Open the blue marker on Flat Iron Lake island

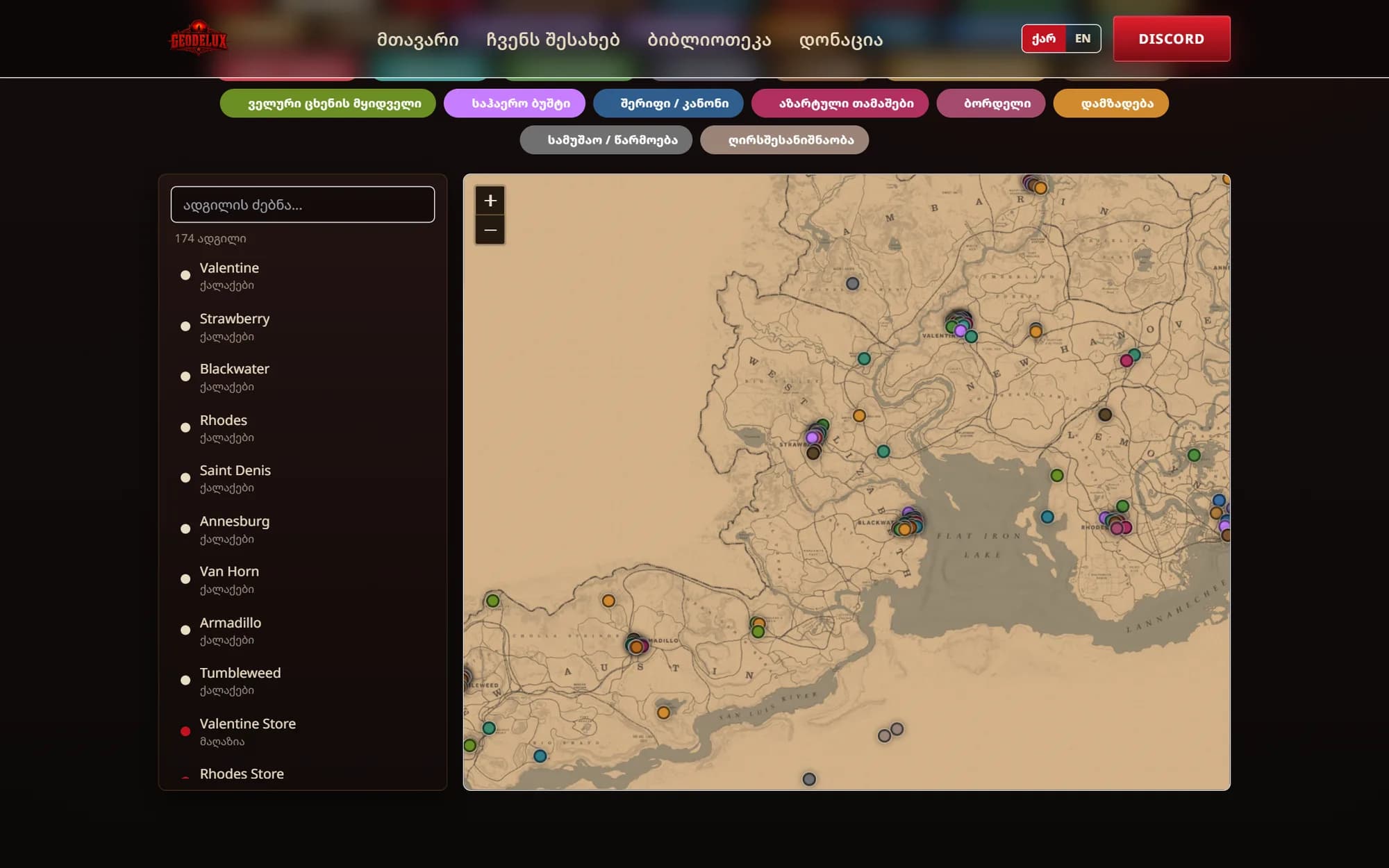1047,517
